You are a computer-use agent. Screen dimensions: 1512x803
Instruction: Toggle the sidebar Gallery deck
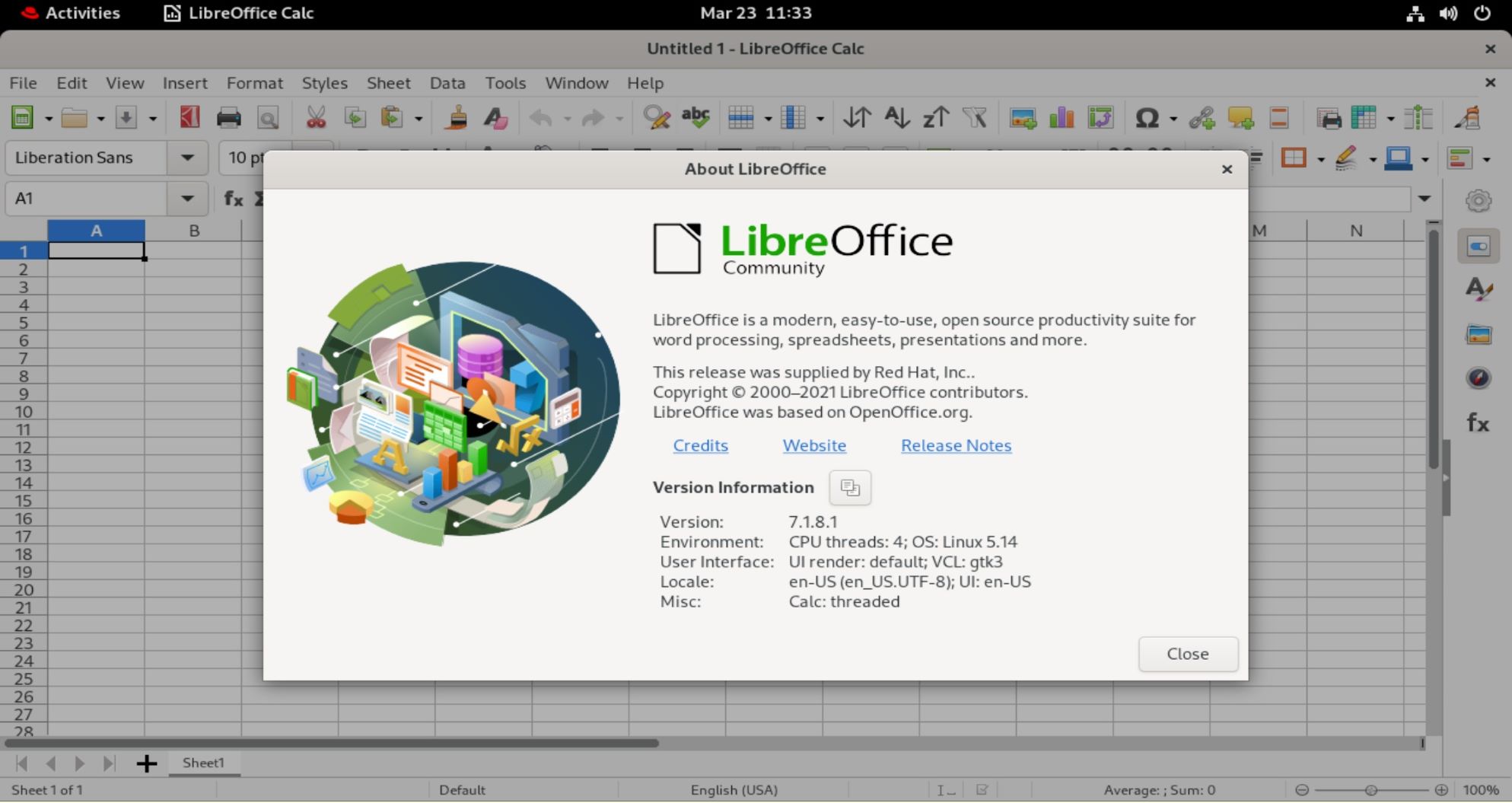[x=1479, y=334]
